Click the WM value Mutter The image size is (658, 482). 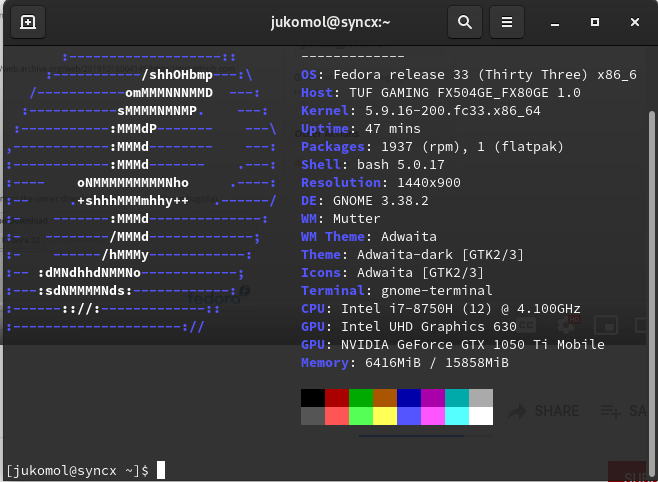click(x=356, y=219)
